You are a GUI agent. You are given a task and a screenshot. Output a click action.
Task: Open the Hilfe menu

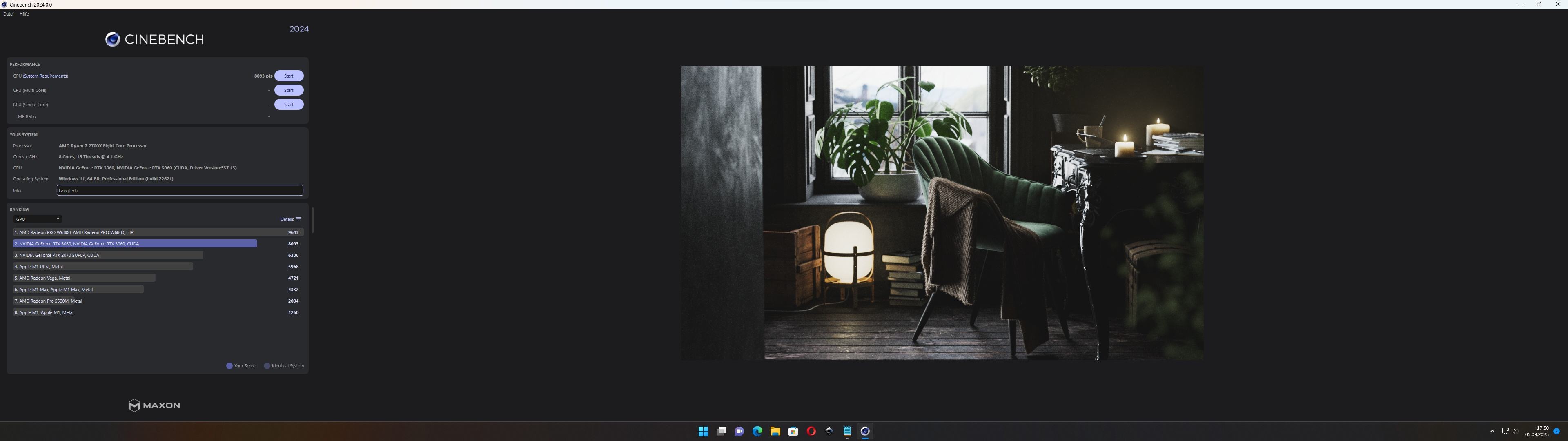[x=24, y=14]
